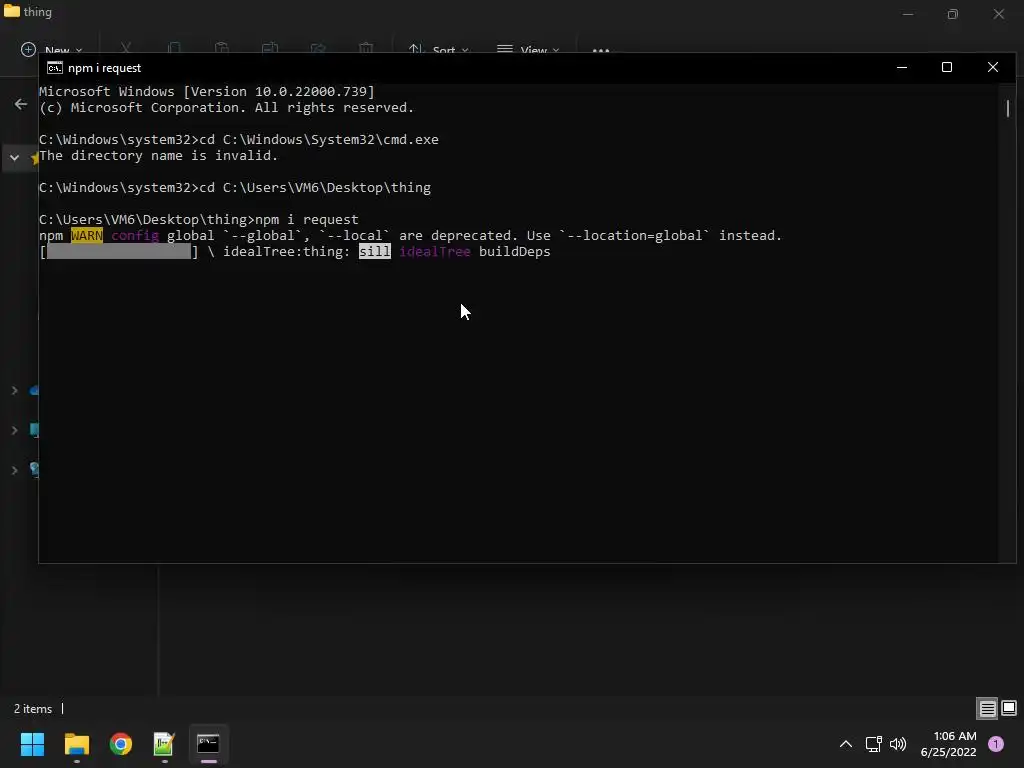This screenshot has width=1024, height=768.
Task: Click the 'buildDeps' text in terminal
Action: [x=515, y=251]
